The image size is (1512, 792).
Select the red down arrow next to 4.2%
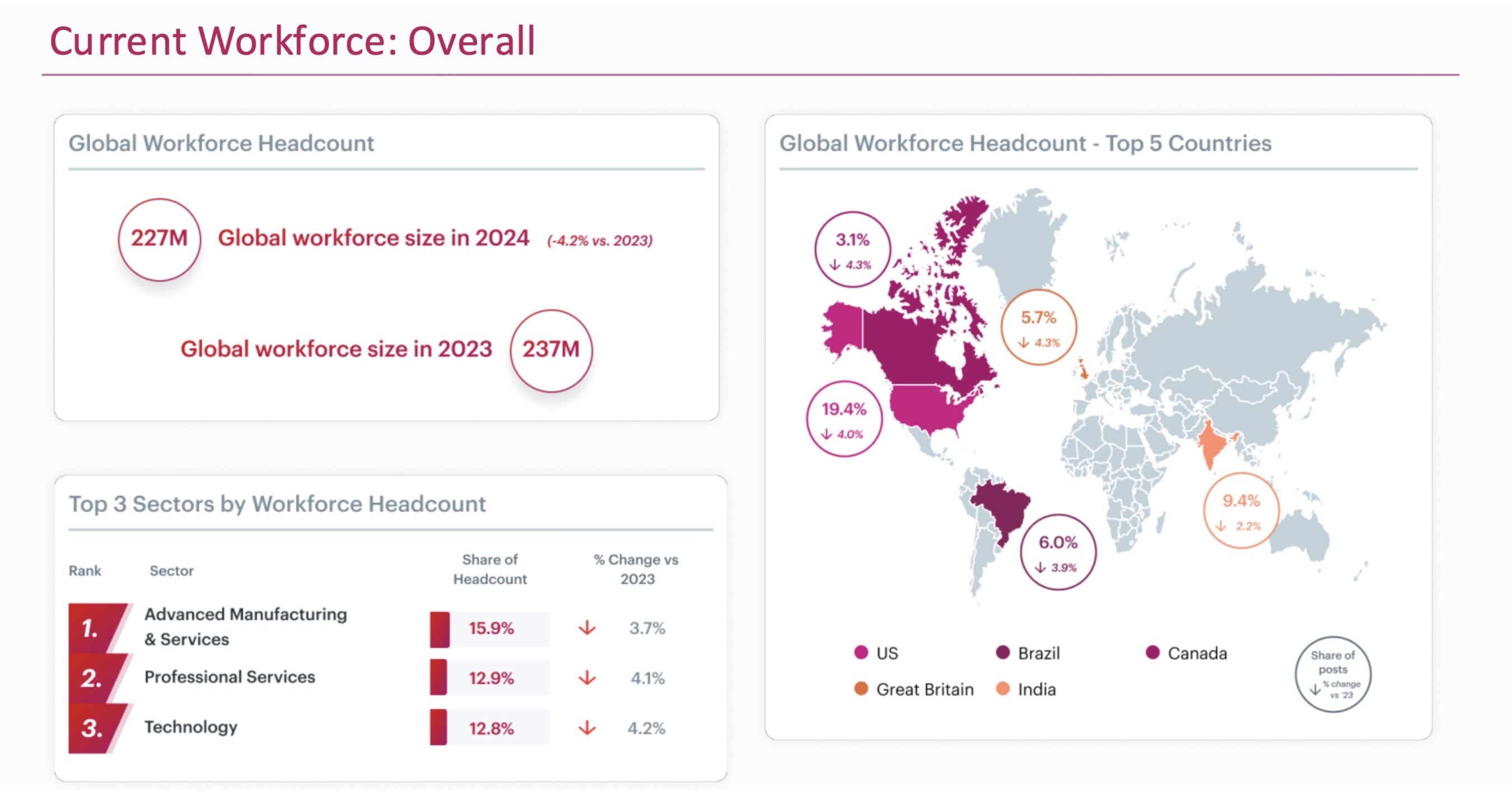(x=586, y=728)
